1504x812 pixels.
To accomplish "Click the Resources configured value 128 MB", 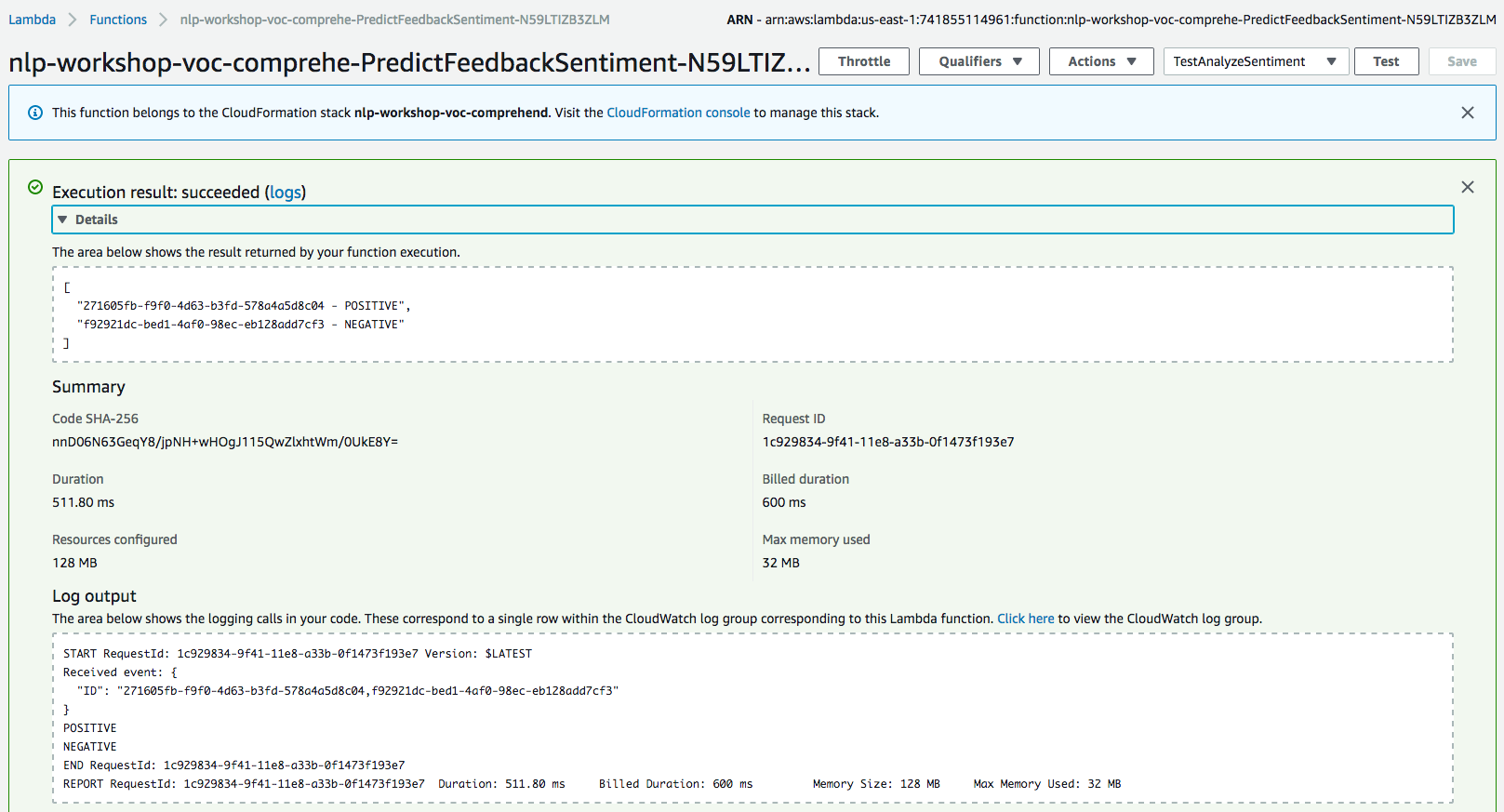I will (x=74, y=563).
